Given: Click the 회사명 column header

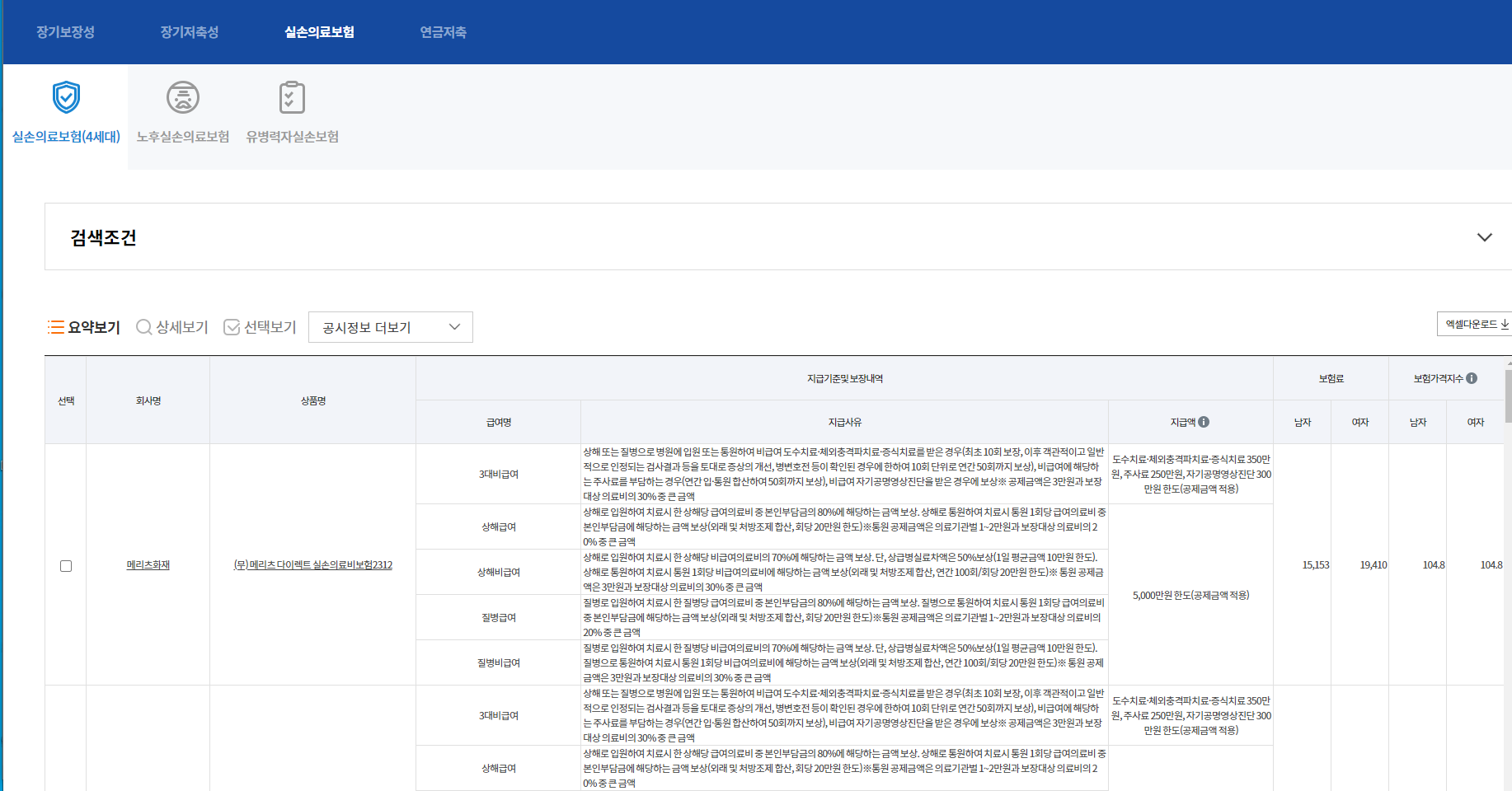Looking at the screenshot, I should (148, 400).
